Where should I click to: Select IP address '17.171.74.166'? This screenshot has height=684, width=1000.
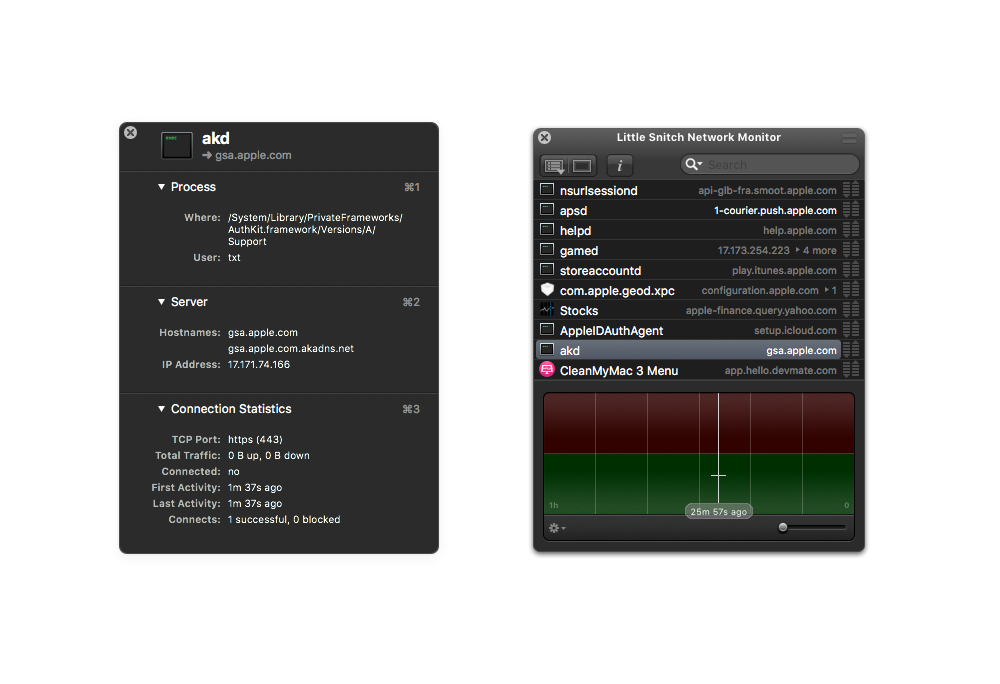259,365
